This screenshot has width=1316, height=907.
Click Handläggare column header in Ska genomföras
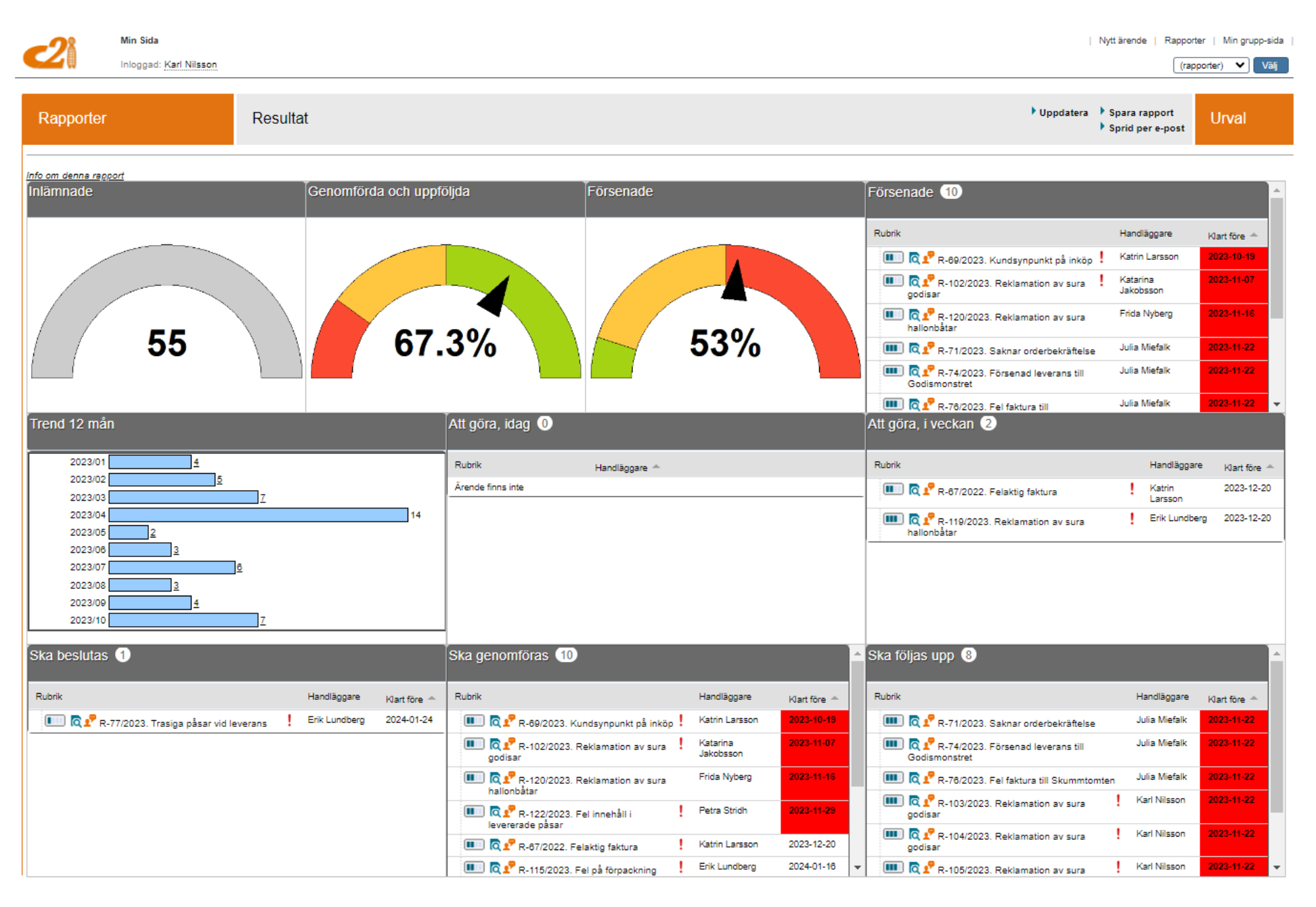(x=724, y=696)
